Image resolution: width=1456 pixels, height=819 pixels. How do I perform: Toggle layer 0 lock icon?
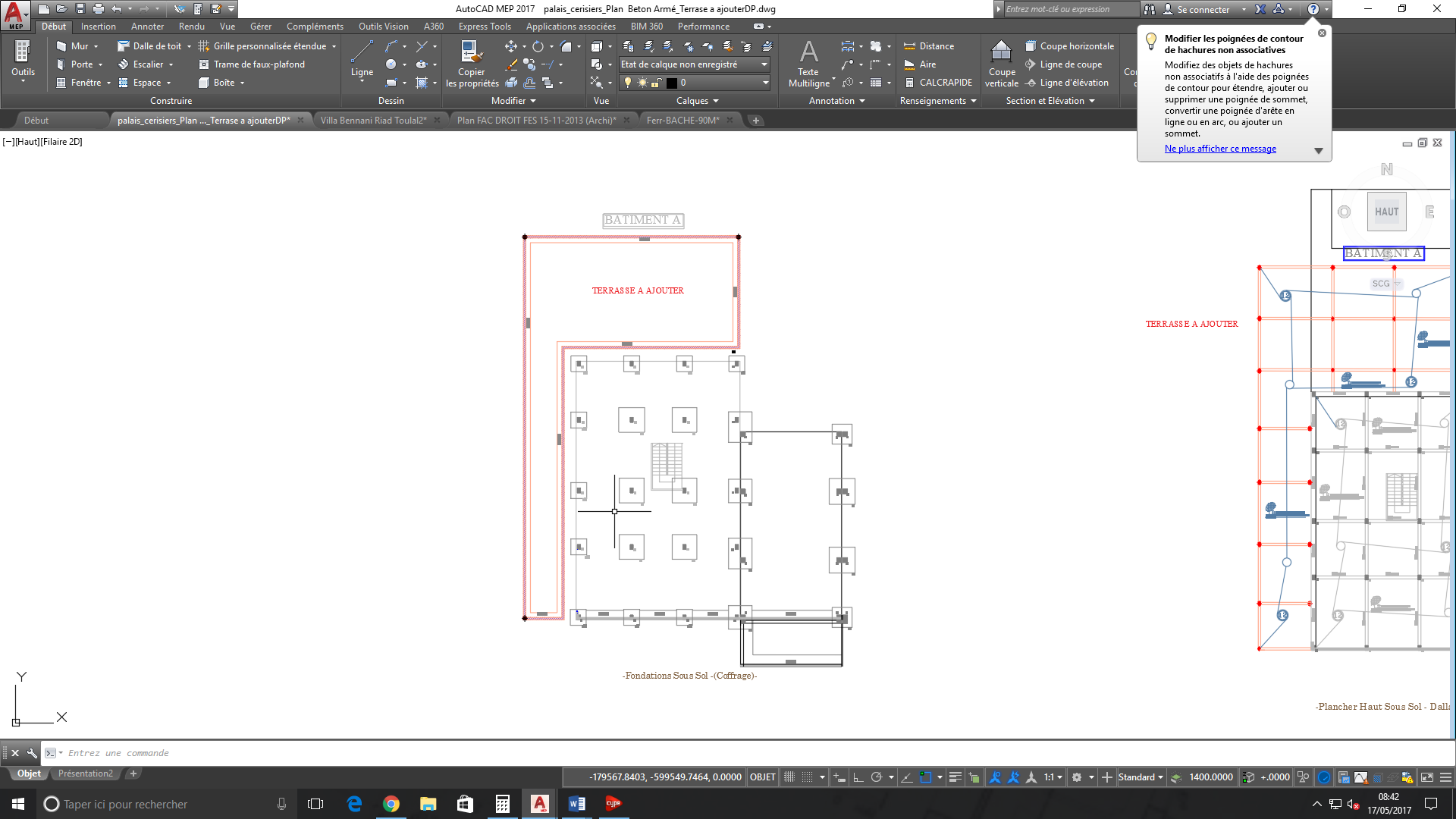click(x=656, y=83)
